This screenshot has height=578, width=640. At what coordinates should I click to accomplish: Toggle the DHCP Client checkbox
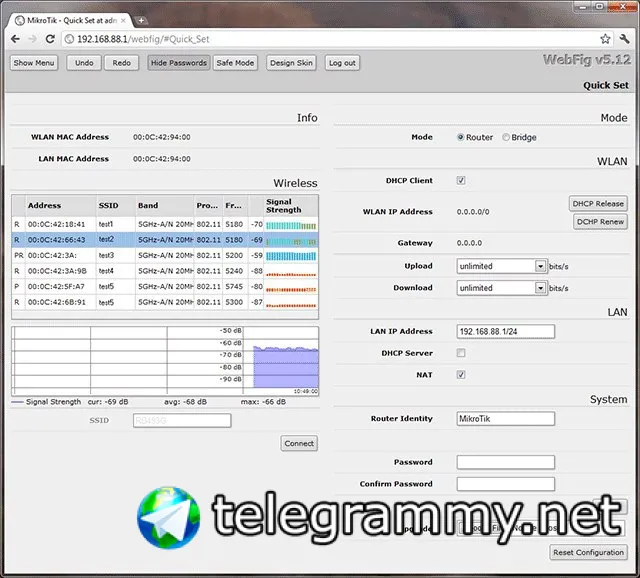[x=461, y=180]
